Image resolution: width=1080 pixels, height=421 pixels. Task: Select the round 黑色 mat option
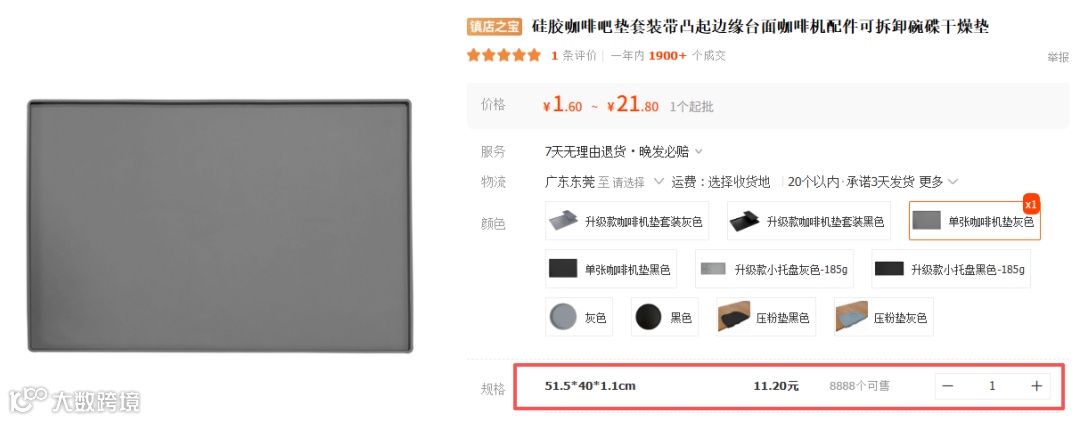tap(665, 317)
